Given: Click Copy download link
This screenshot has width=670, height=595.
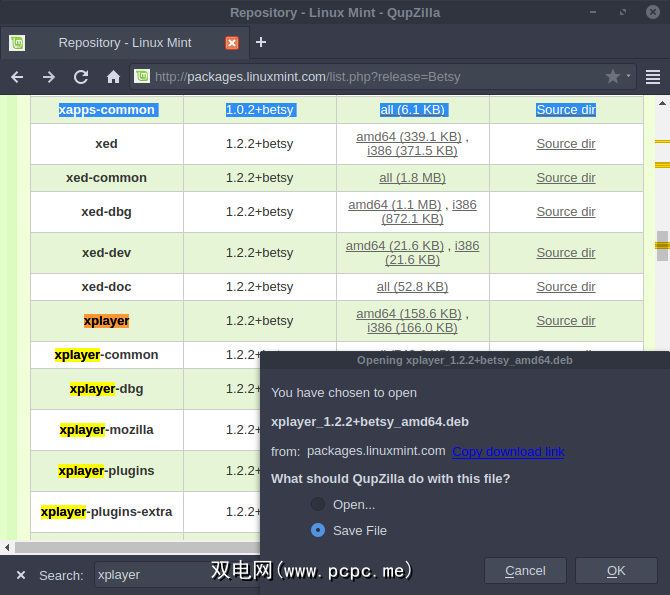Looking at the screenshot, I should click(x=508, y=452).
